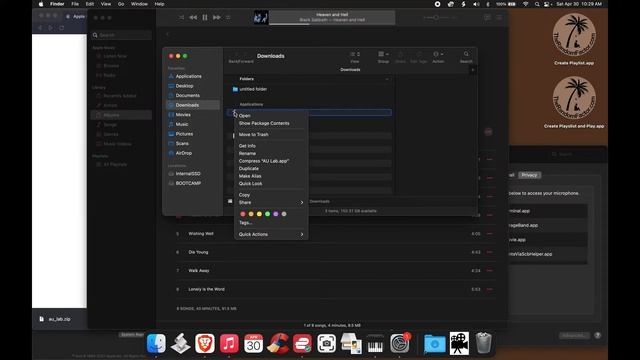Select the Walk Away song row
The height and width of the screenshot is (360, 640).
coord(336,271)
